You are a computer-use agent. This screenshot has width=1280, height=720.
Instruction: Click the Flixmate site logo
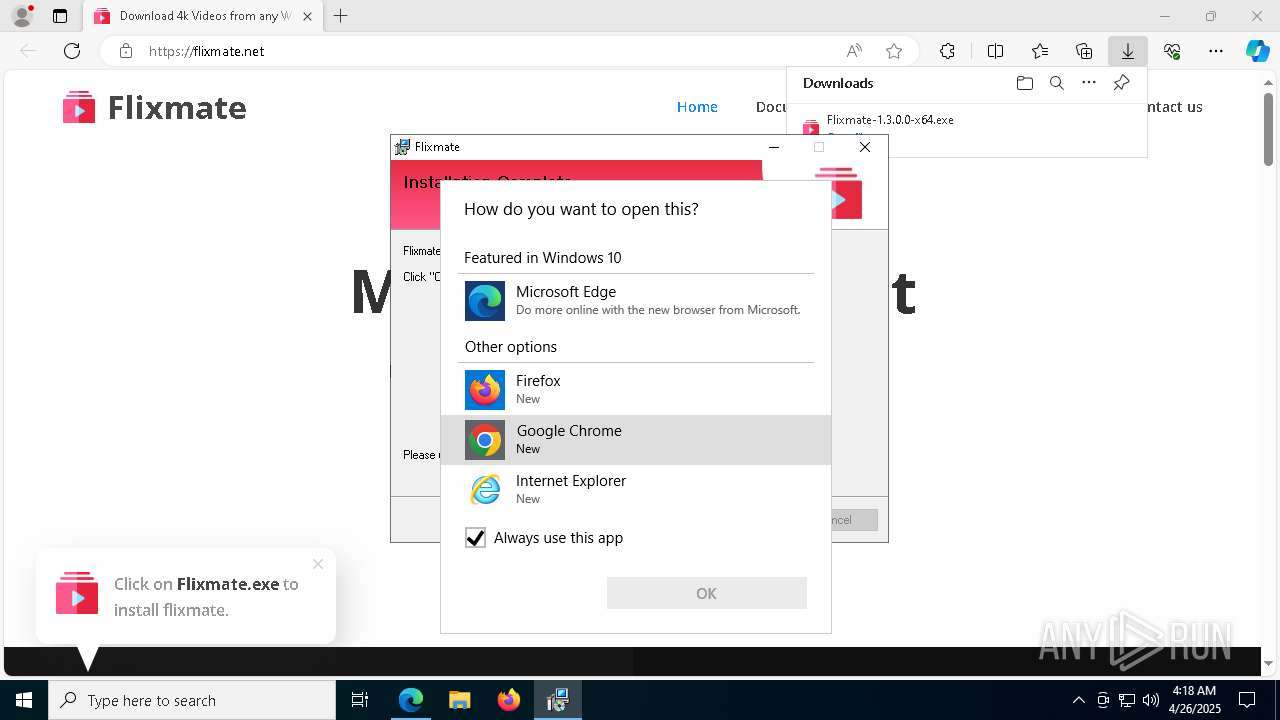pyautogui.click(x=154, y=107)
